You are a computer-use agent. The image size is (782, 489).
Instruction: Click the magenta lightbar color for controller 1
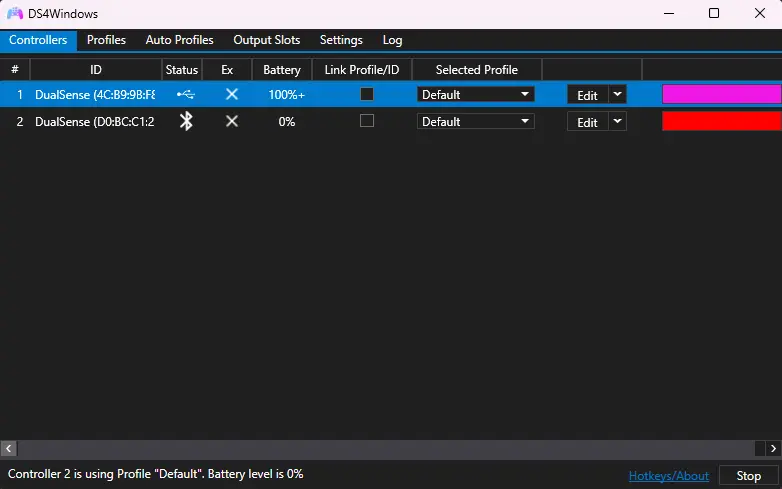[721, 94]
